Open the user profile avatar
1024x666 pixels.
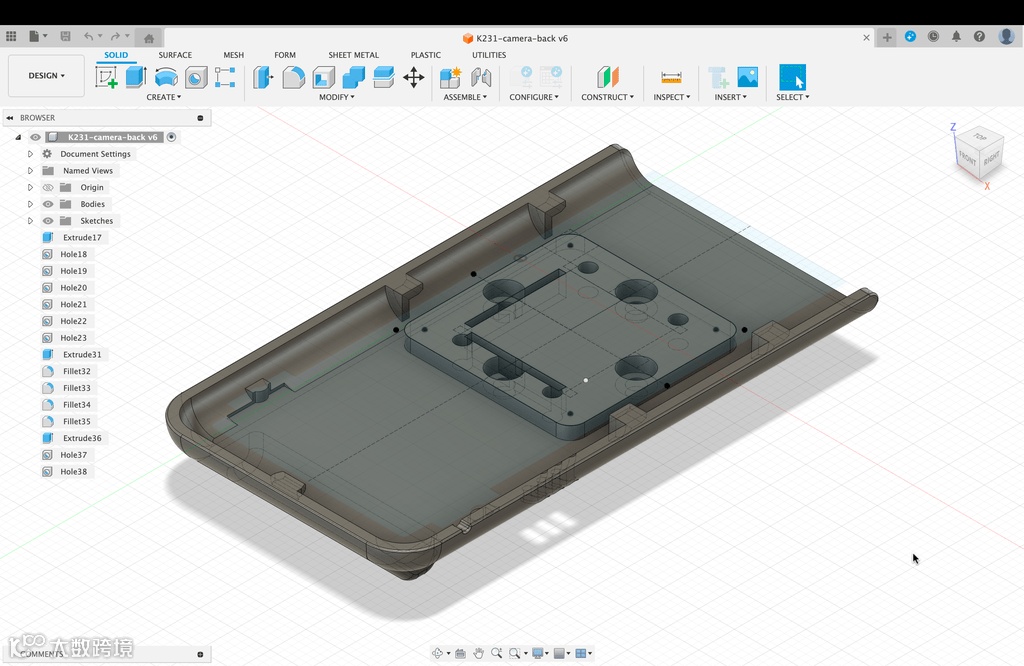tap(1006, 37)
